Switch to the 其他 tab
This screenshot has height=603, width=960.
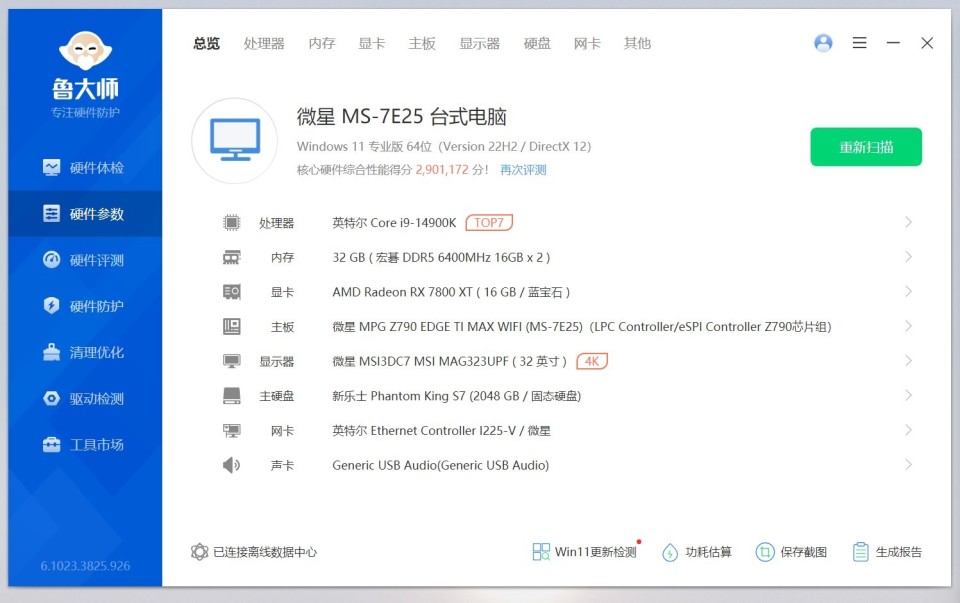(x=637, y=43)
